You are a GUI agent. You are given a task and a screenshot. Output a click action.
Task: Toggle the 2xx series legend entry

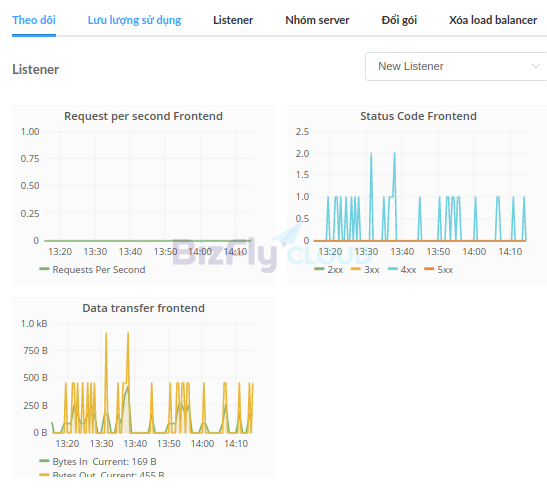[328, 270]
